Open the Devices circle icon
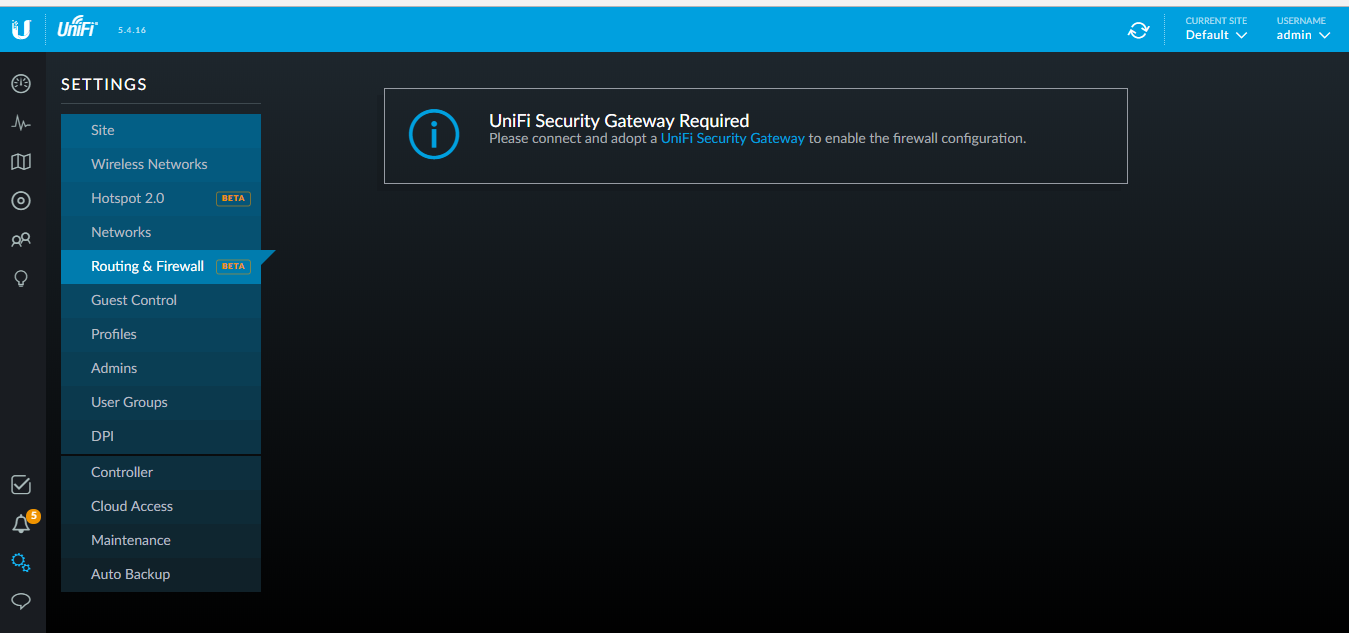This screenshot has width=1349, height=633. click(21, 201)
